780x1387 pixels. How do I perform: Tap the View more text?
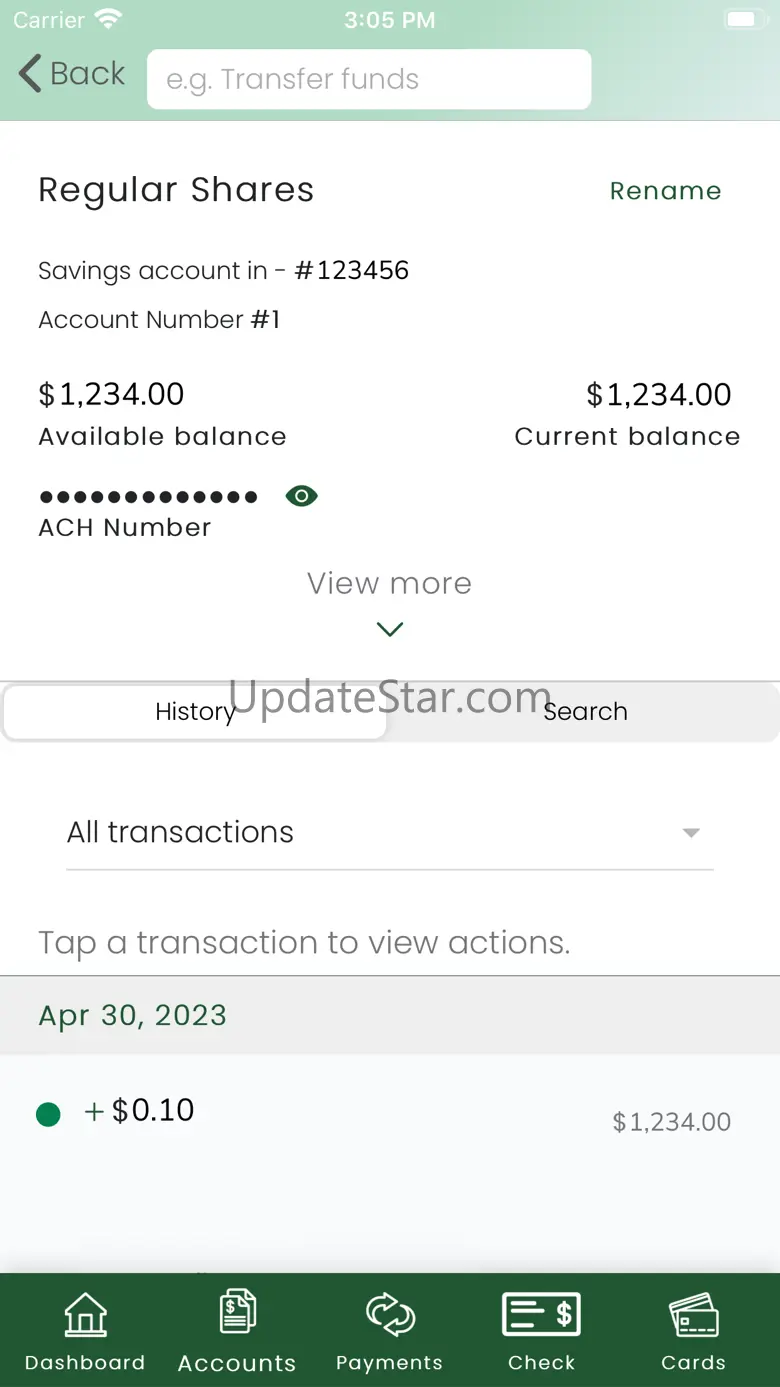click(389, 583)
